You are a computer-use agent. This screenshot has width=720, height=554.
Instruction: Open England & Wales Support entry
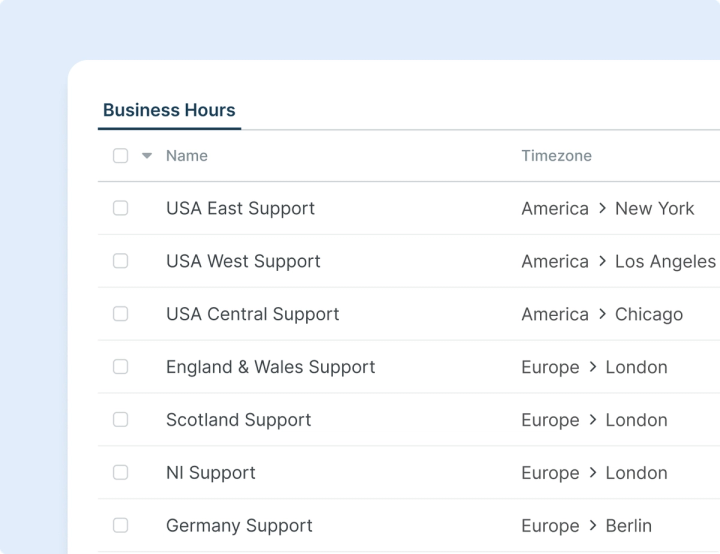pos(270,367)
